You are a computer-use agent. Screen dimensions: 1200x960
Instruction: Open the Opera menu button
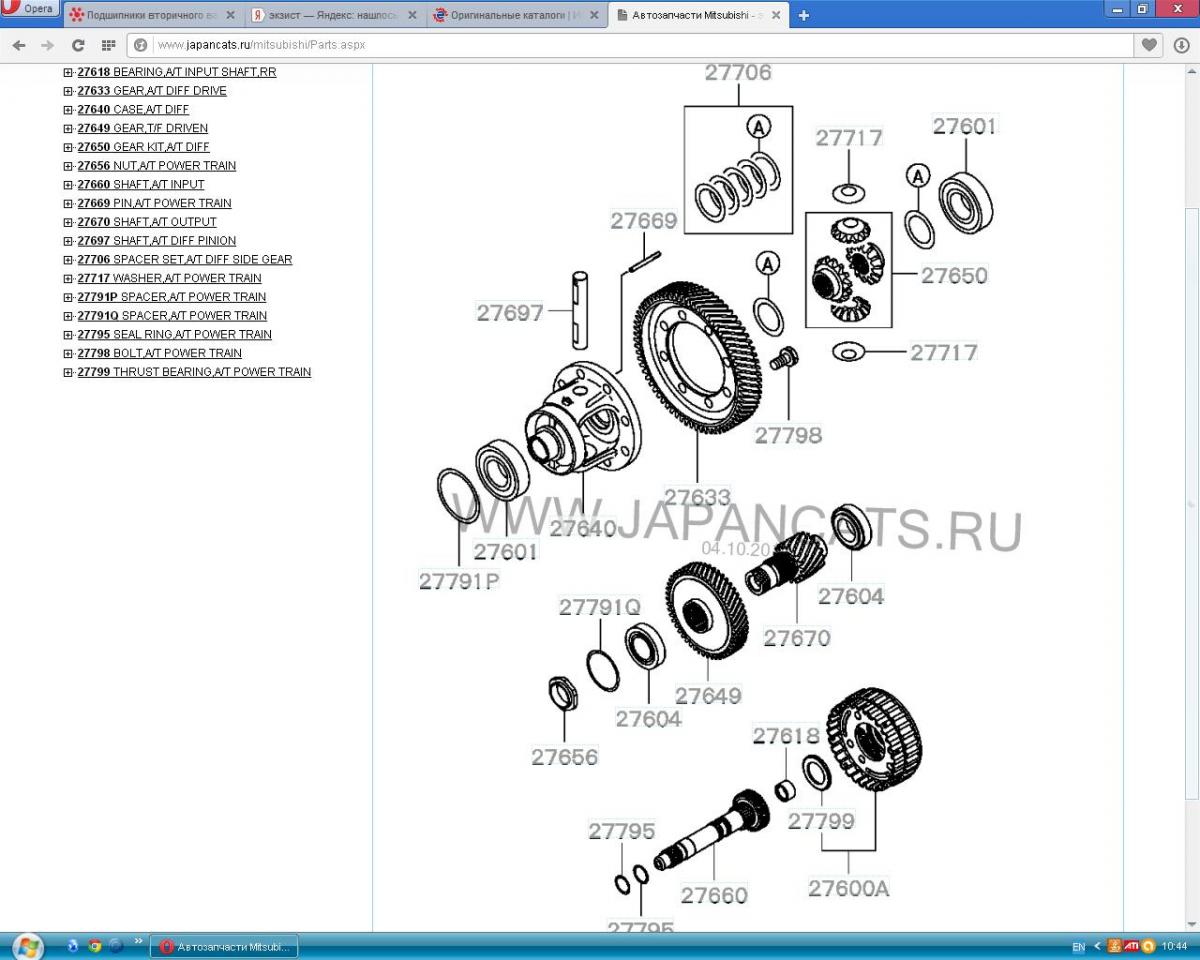30,8
